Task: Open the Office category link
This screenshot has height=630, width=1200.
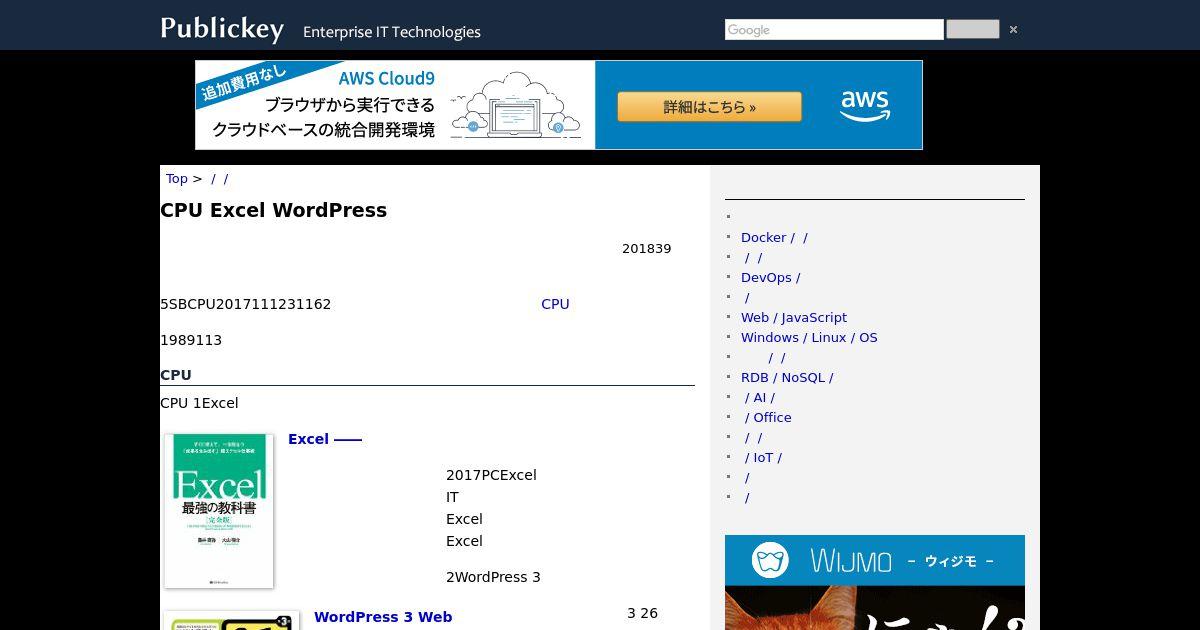Action: click(768, 418)
